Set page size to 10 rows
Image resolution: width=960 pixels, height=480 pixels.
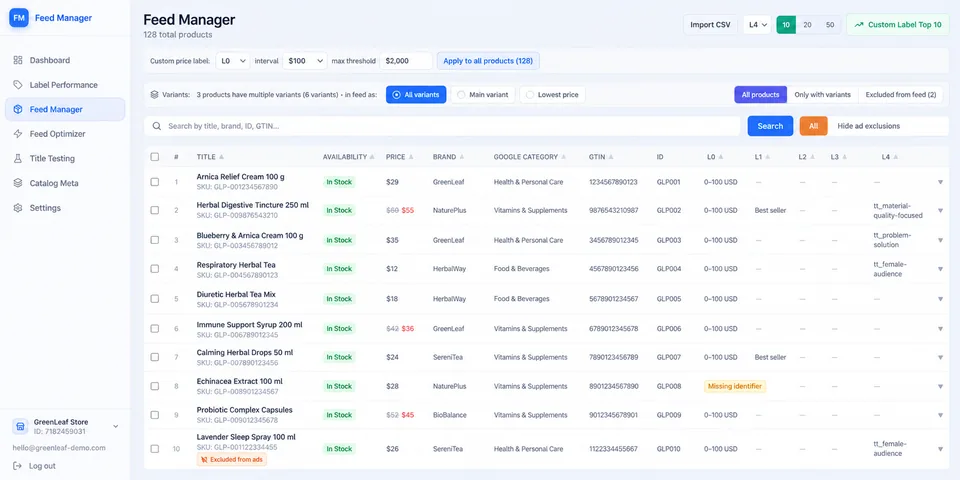786,25
